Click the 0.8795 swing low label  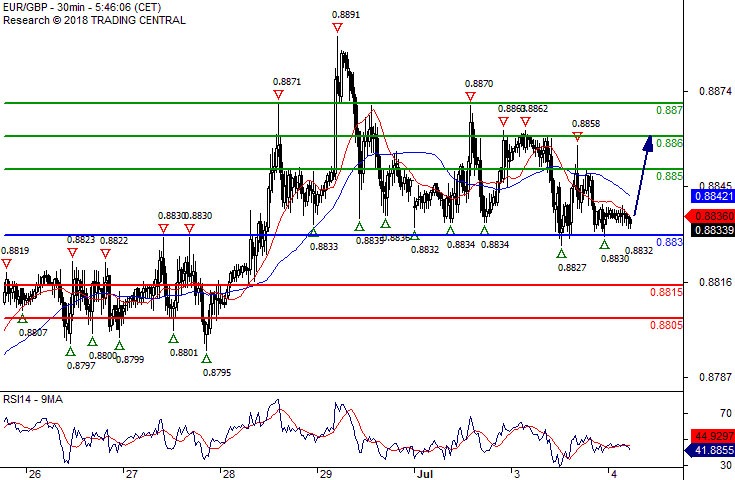tap(217, 373)
